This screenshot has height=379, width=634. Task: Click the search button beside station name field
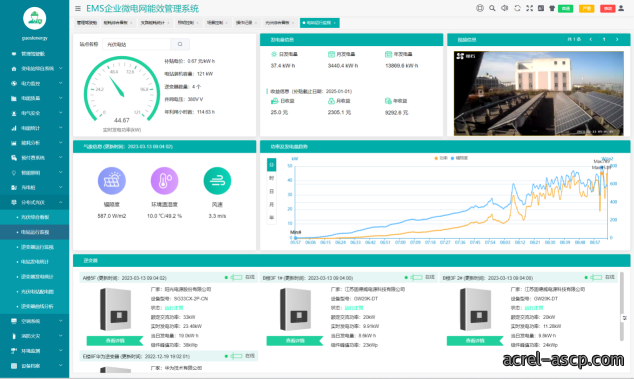point(180,44)
